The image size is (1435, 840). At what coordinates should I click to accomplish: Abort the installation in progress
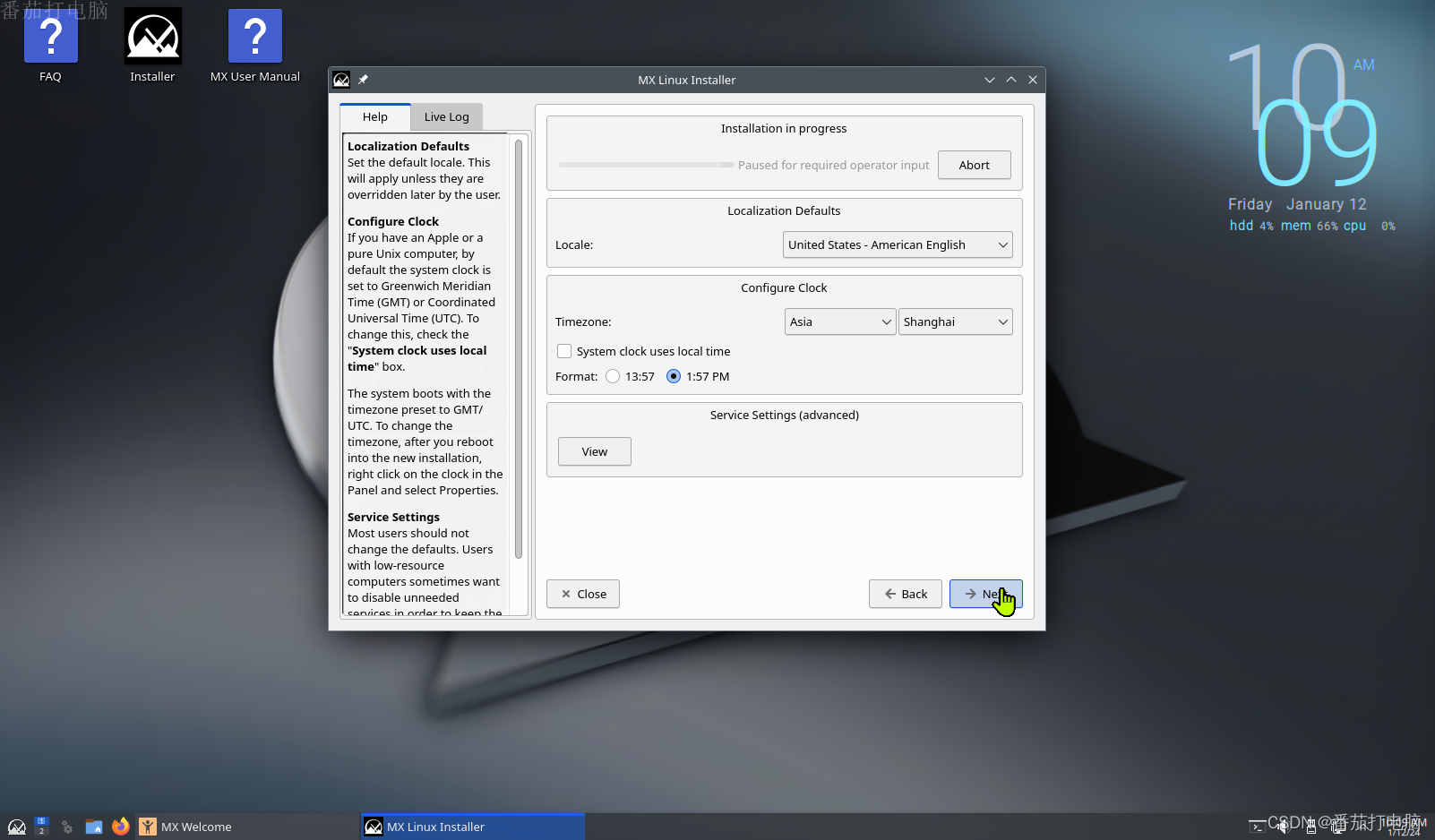[975, 165]
